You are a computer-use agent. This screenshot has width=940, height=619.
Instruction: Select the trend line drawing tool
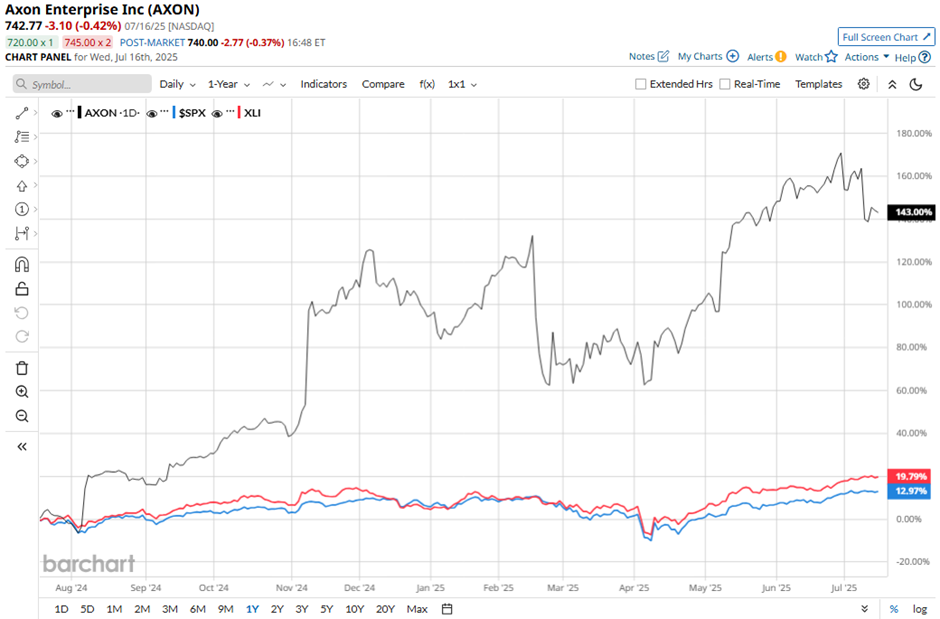pyautogui.click(x=22, y=113)
